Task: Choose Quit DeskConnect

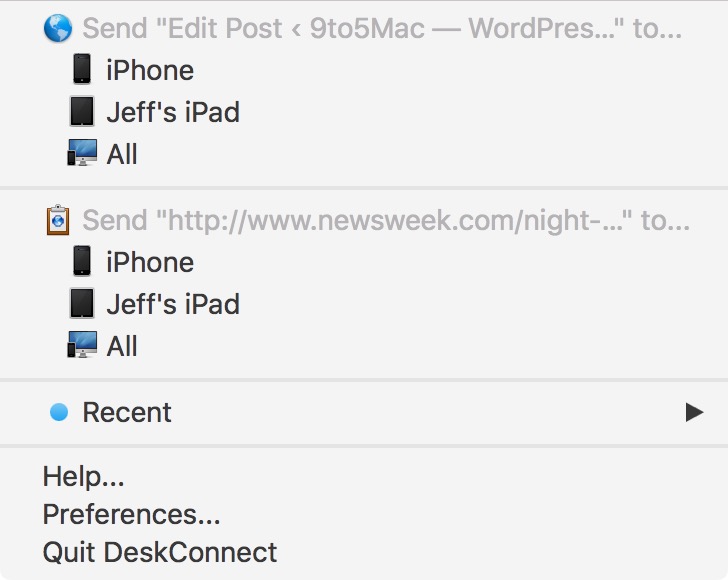Action: tap(160, 551)
